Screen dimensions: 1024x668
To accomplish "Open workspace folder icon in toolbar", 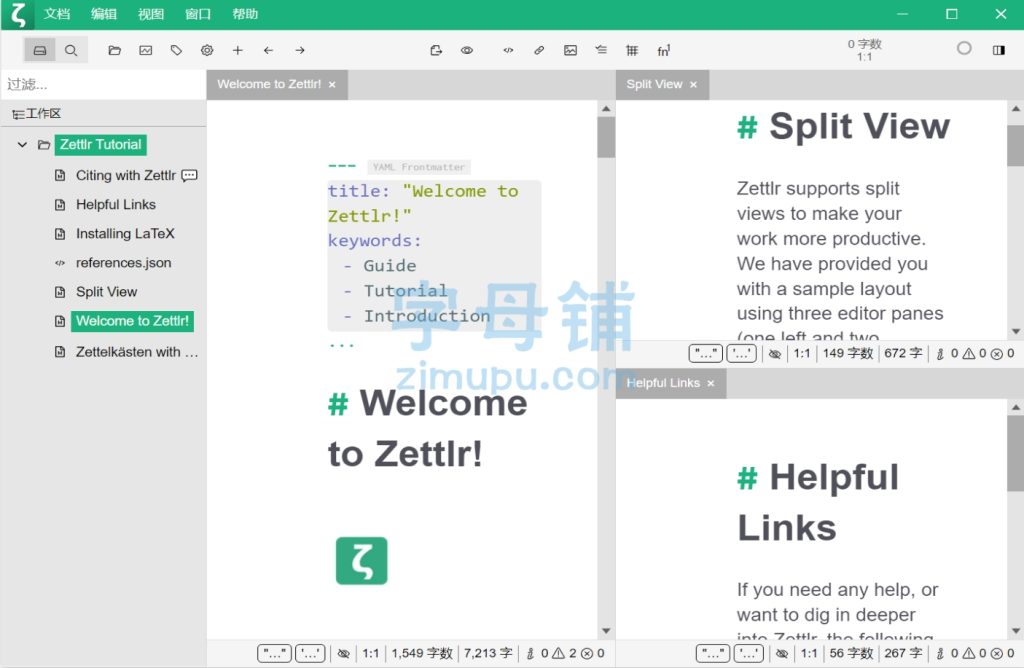I will [114, 50].
